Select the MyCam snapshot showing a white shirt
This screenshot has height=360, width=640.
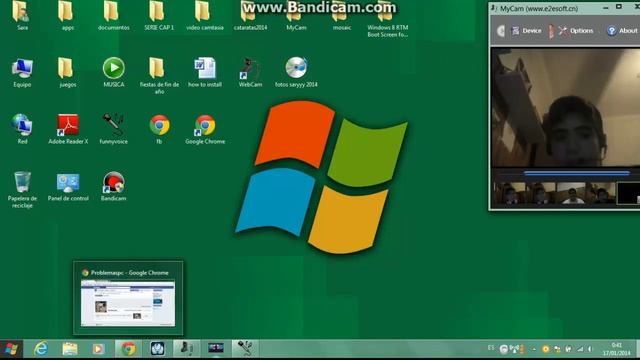[572, 193]
